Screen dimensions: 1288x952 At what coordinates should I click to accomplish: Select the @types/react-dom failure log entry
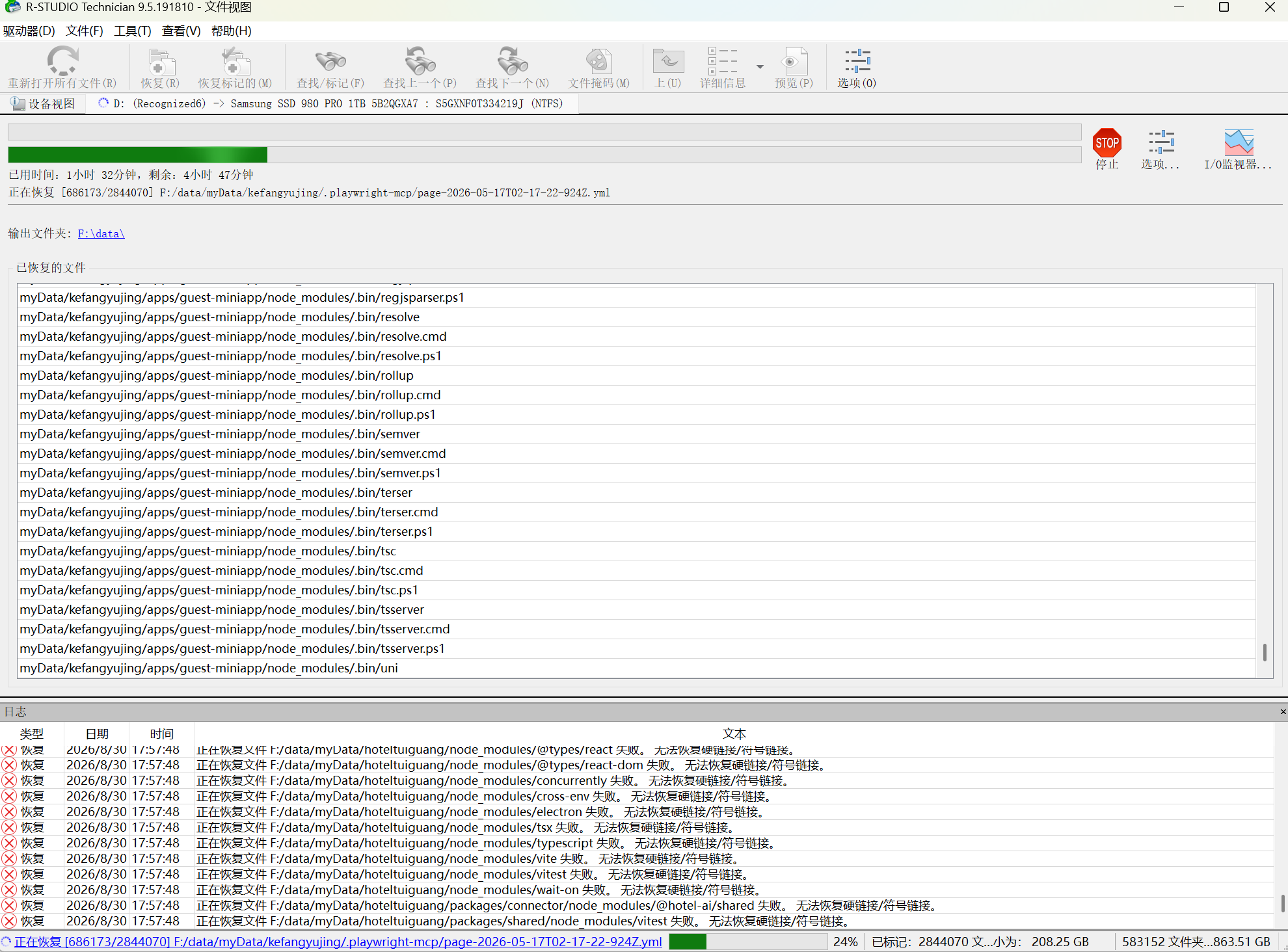(x=637, y=765)
